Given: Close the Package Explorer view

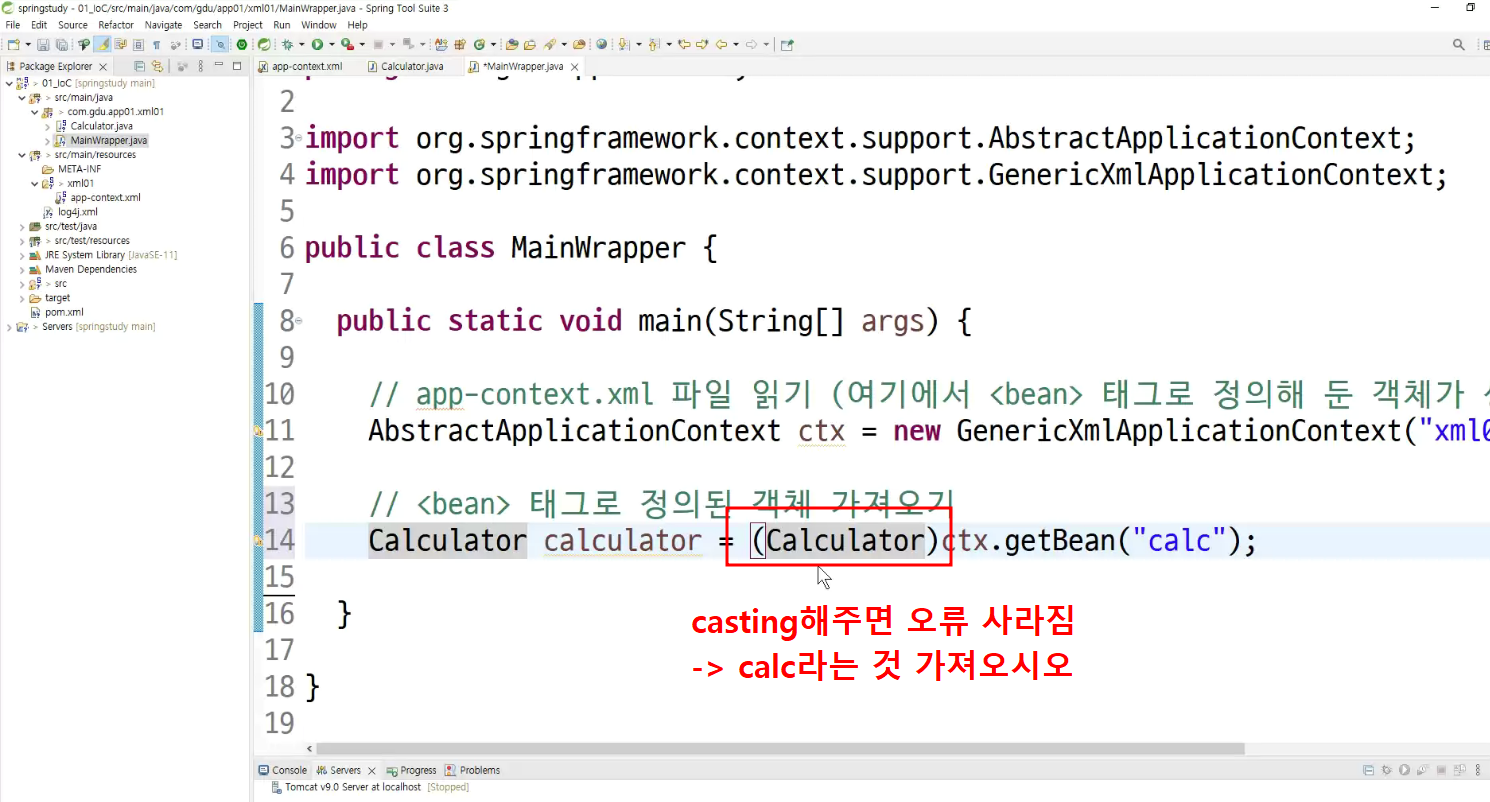Looking at the screenshot, I should tap(103, 67).
